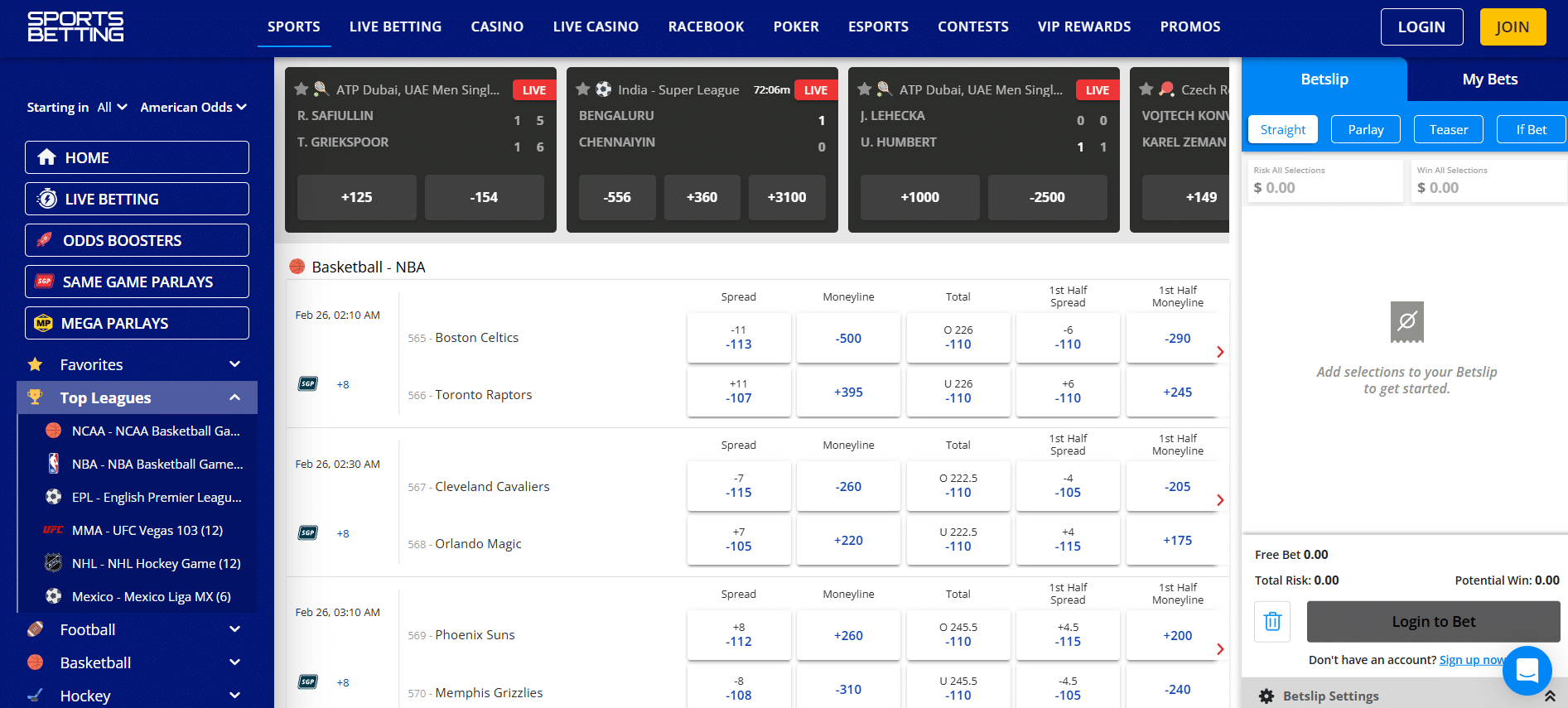The height and width of the screenshot is (708, 1568).
Task: Expand the Basketball sidebar section
Action: click(x=235, y=662)
